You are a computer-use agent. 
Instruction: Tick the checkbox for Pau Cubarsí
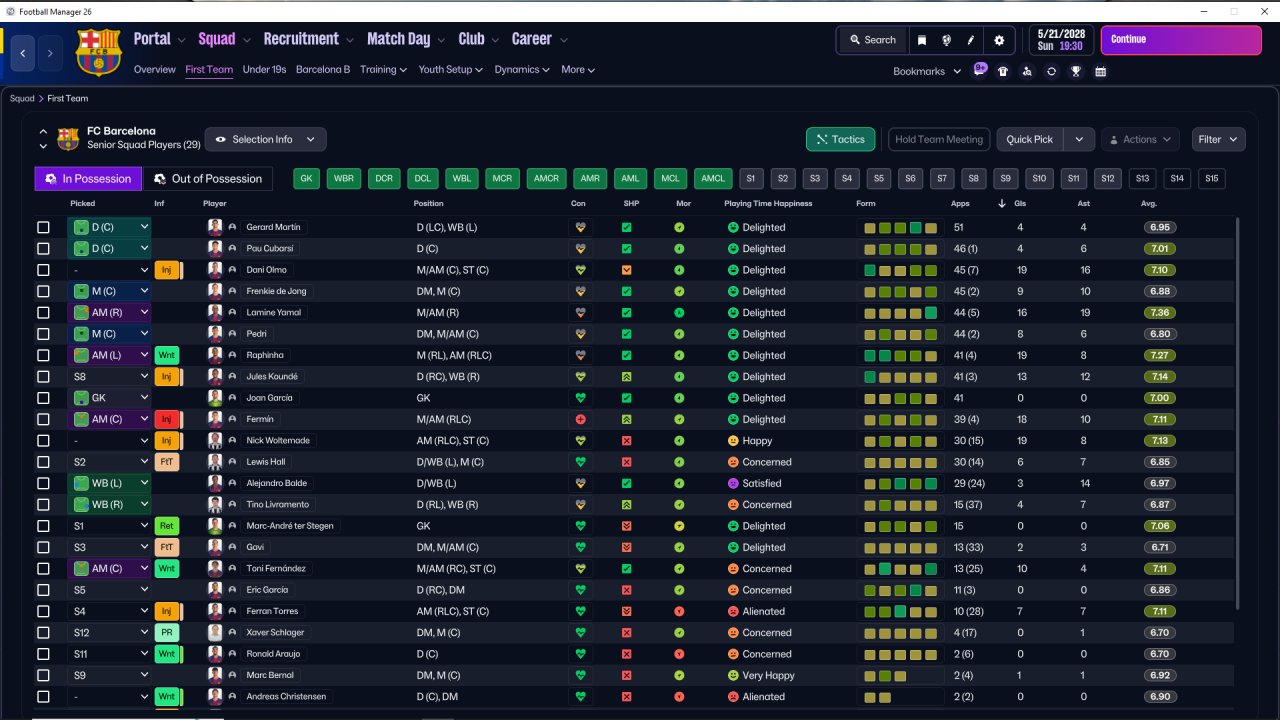[x=43, y=249]
